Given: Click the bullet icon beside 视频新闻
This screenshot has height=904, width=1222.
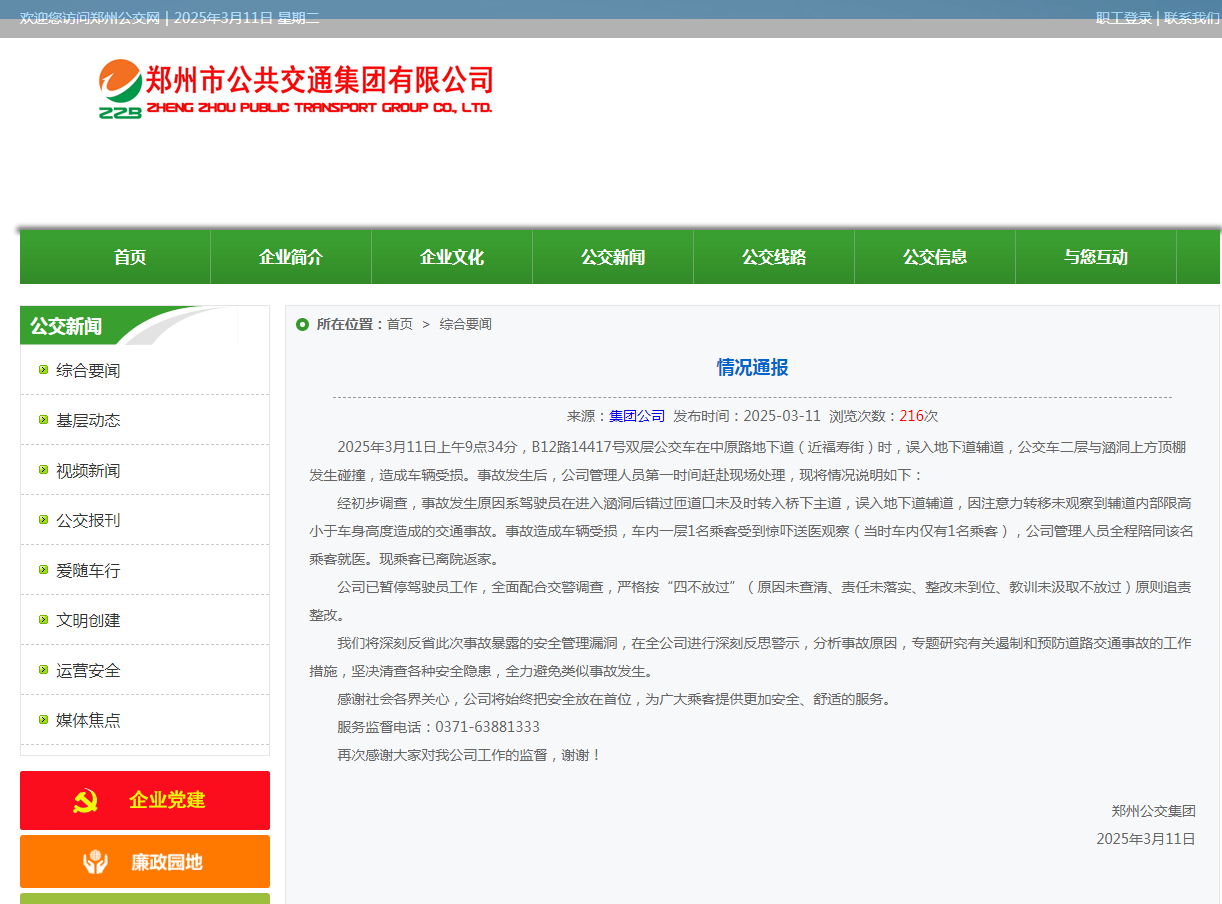Looking at the screenshot, I should (43, 470).
